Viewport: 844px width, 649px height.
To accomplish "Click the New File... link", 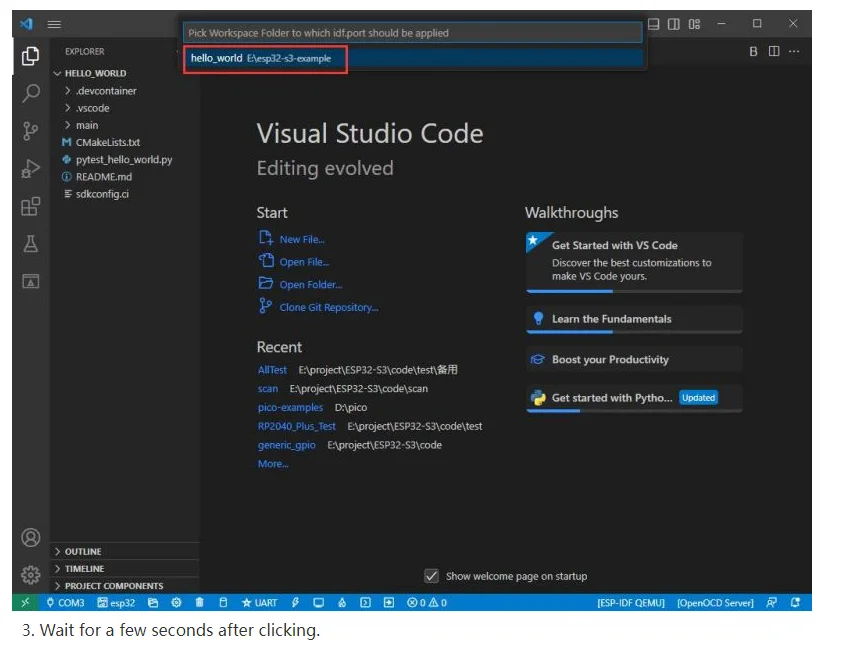I will [x=301, y=239].
